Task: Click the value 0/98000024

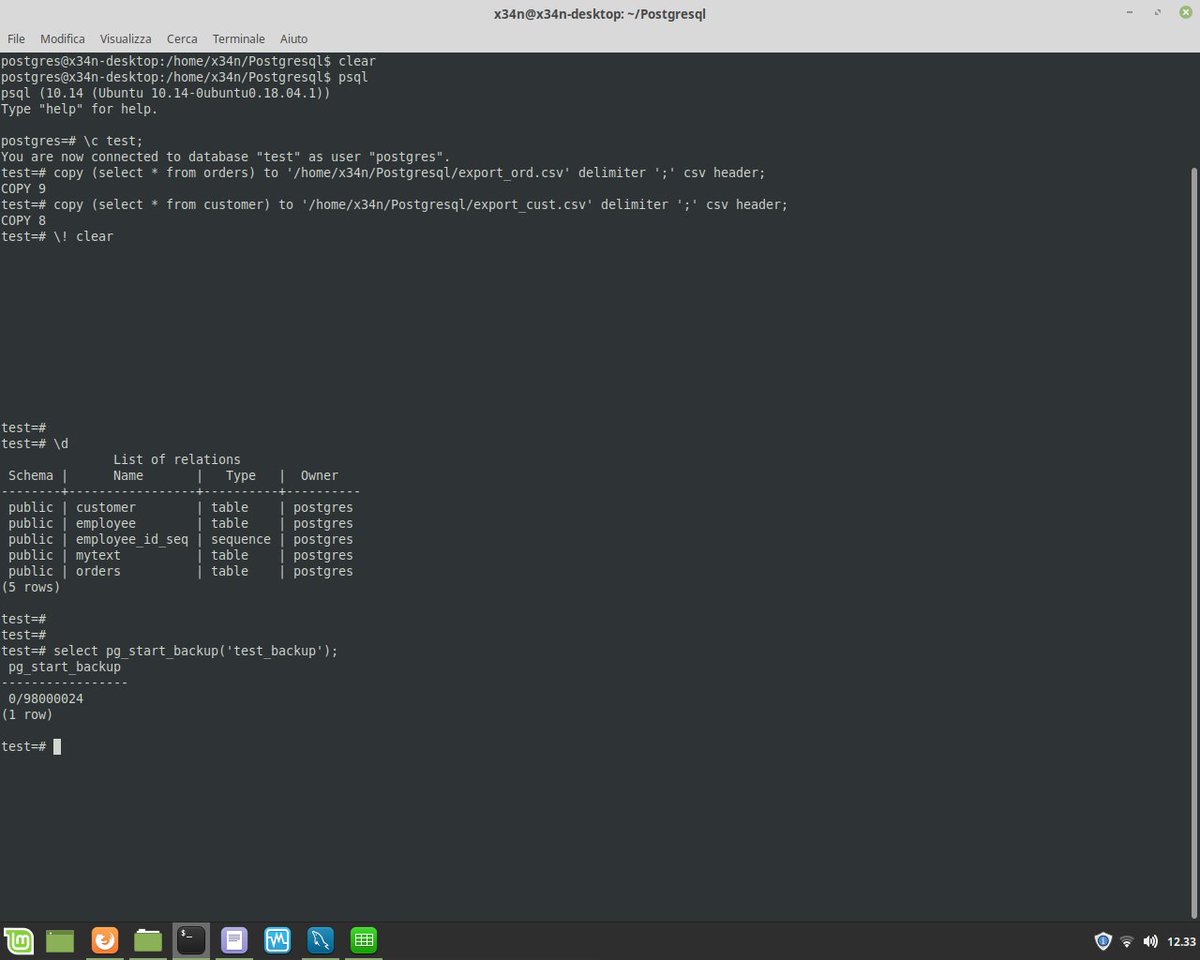Action: point(46,699)
